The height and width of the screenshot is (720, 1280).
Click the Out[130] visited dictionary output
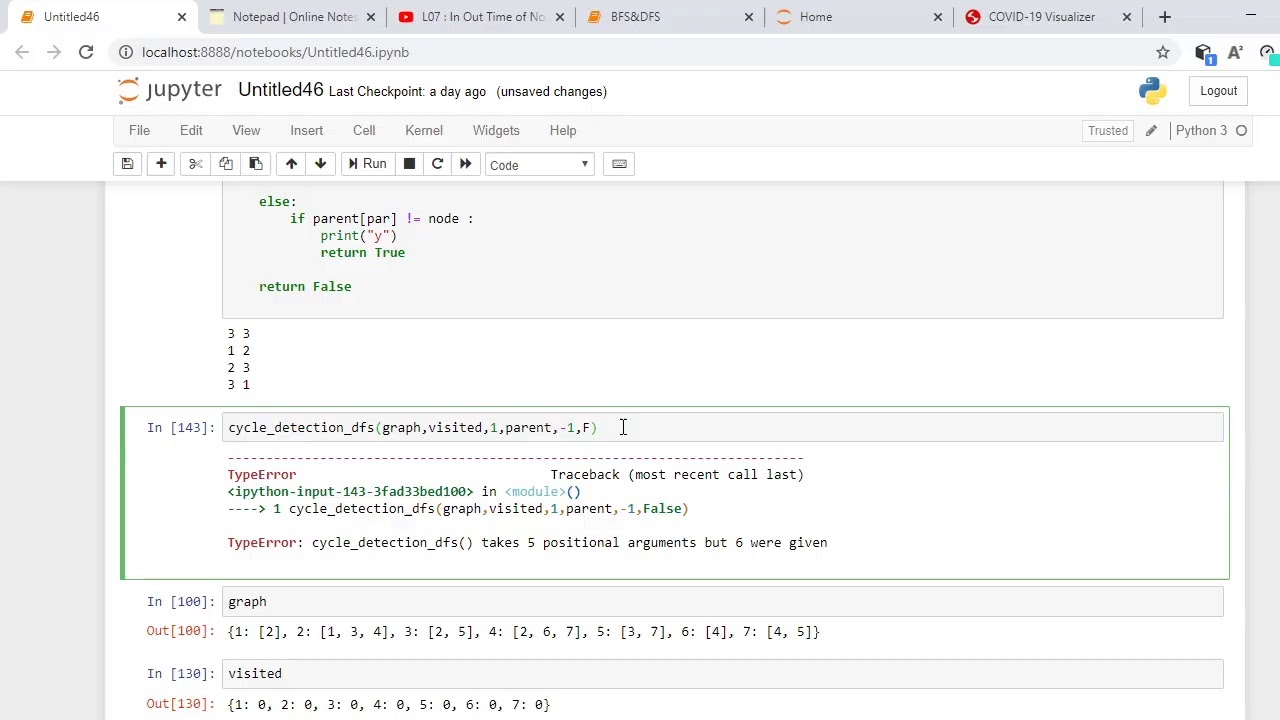click(x=389, y=704)
